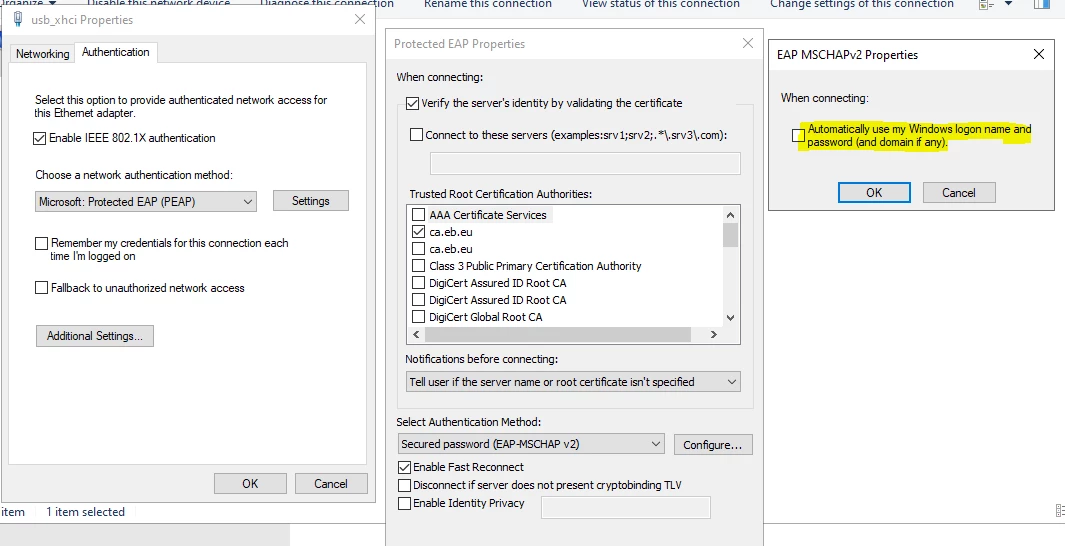Check Class 3 Public Primary Certification Authority
Viewport: 1065px width, 546px height.
418,266
